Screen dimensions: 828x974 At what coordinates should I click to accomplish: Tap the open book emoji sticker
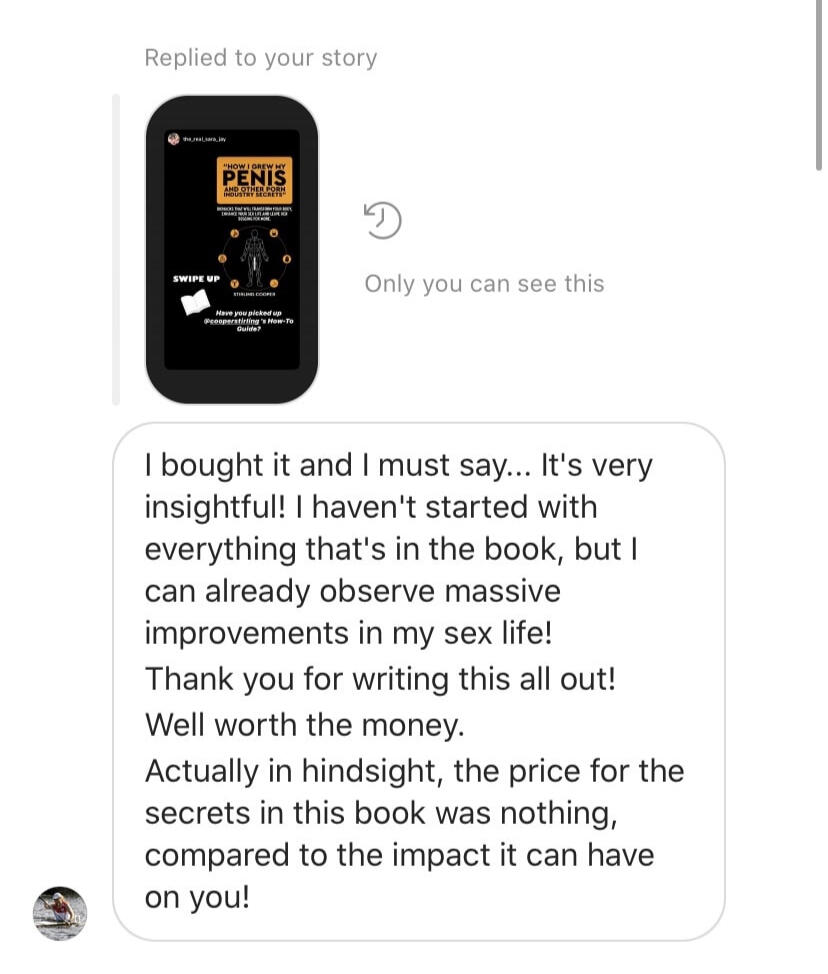196,302
